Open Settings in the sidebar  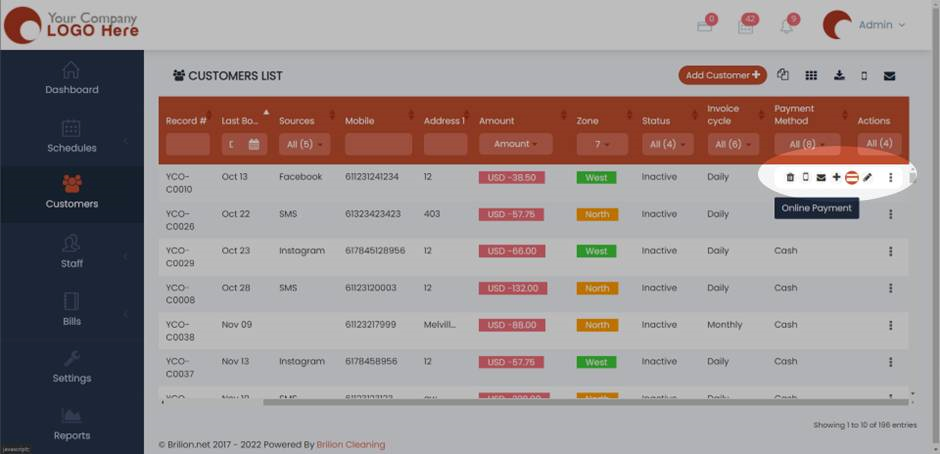72,366
